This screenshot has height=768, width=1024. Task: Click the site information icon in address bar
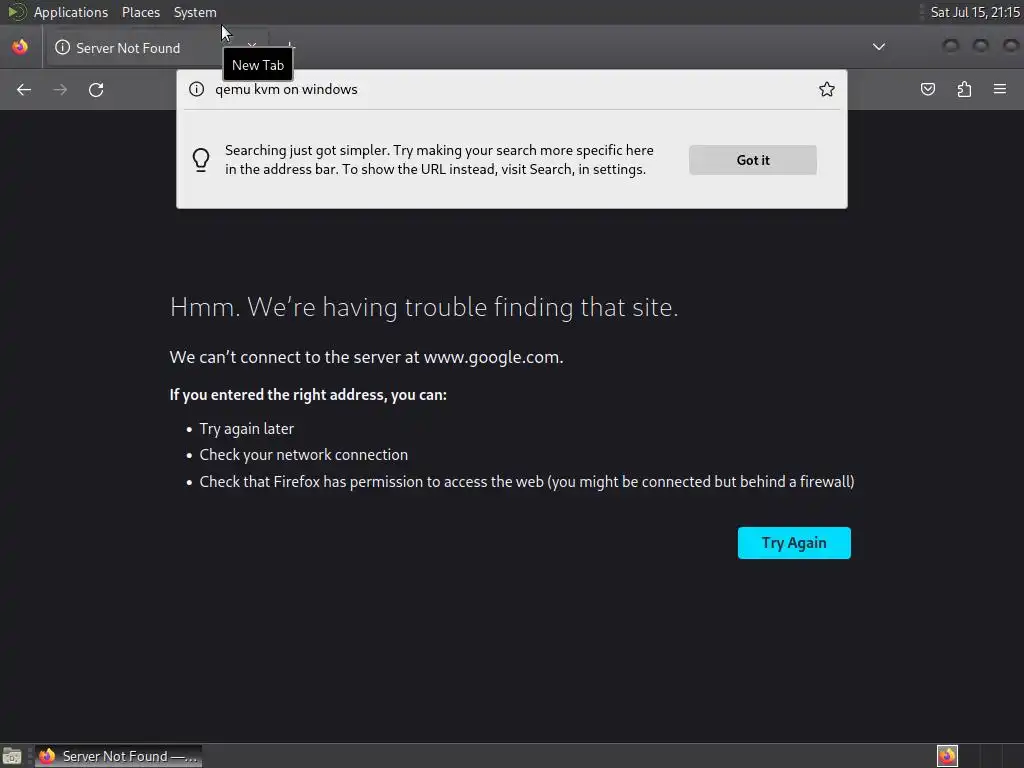tap(197, 89)
